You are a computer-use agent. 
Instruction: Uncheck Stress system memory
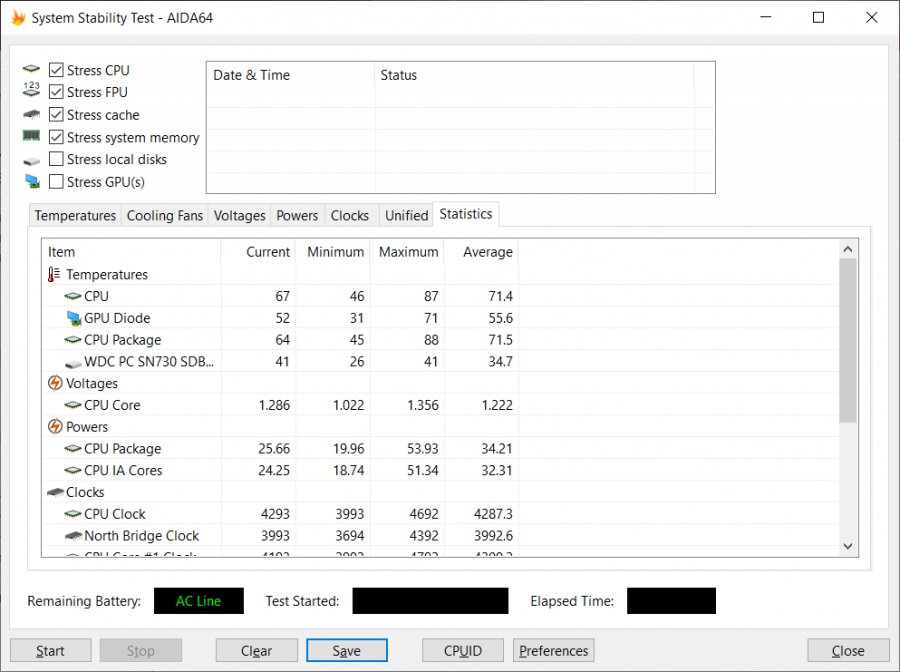coord(56,137)
